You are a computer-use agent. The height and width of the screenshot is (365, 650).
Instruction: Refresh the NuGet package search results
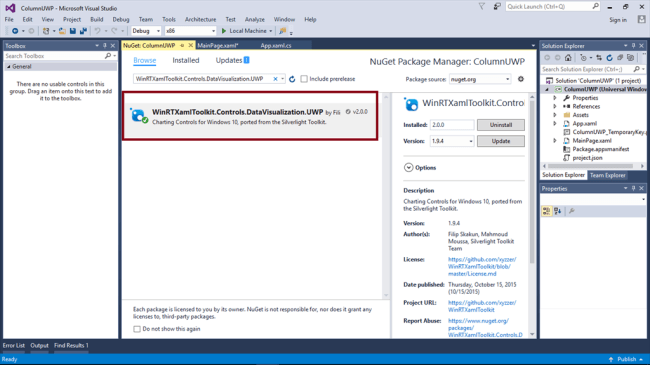click(292, 79)
